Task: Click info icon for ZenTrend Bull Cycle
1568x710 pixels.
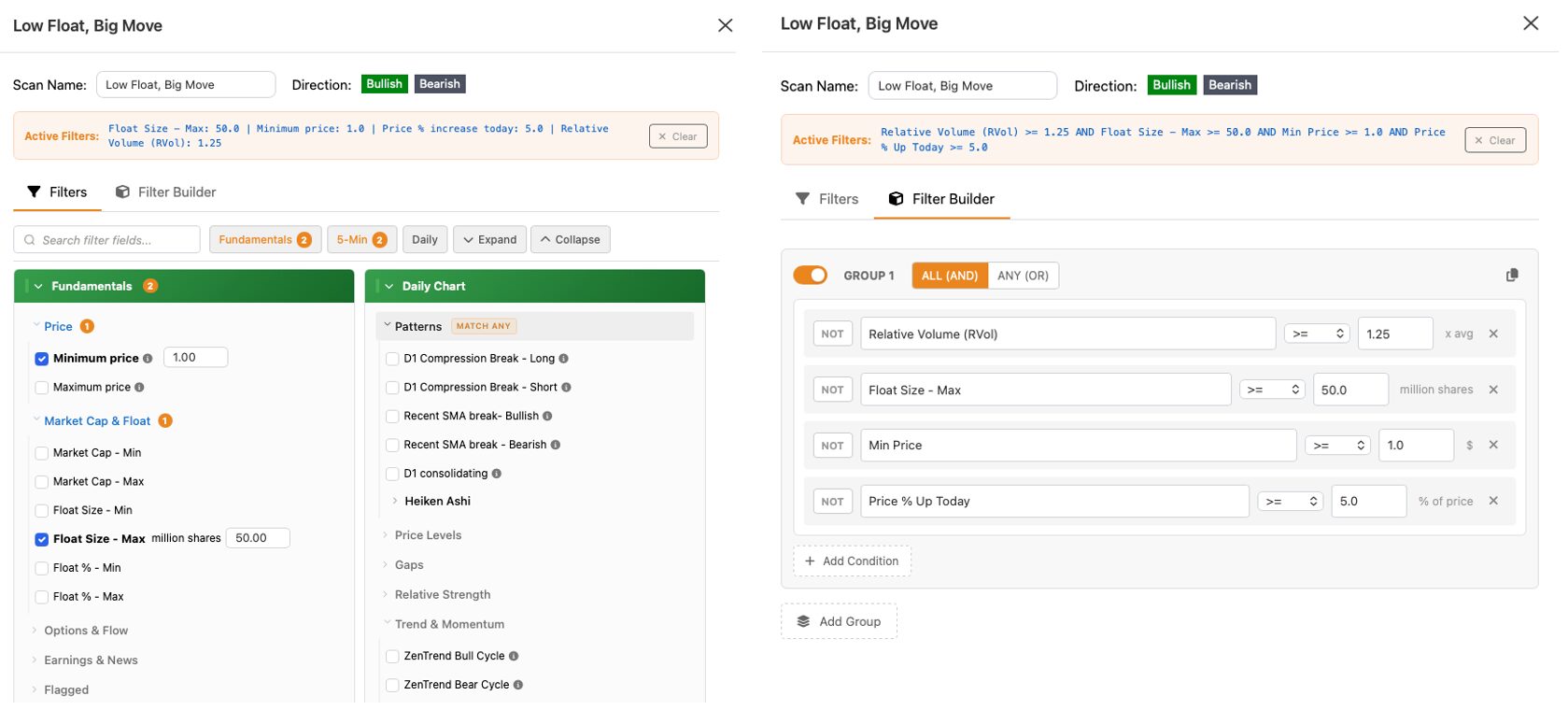Action: 514,657
